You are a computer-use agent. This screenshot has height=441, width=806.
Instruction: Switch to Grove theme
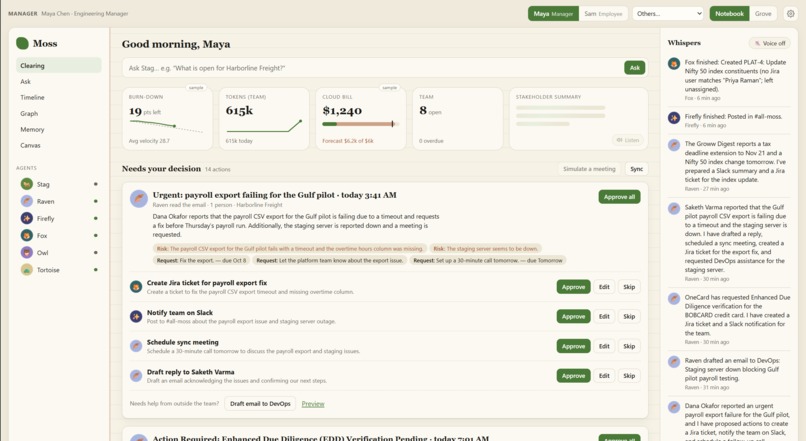point(763,14)
